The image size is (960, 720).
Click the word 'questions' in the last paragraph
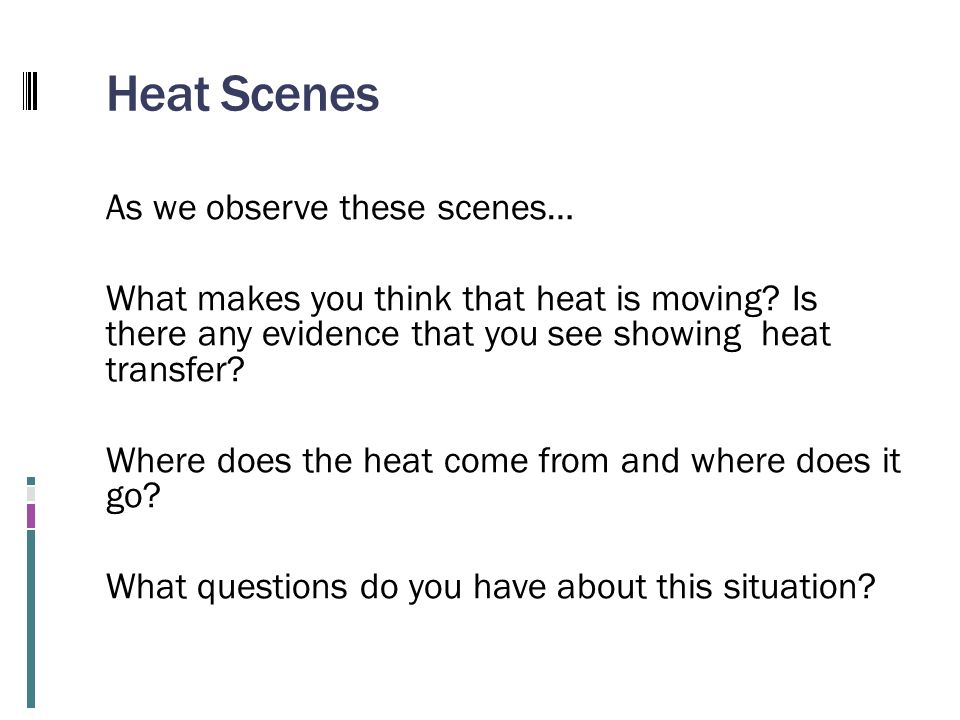[272, 587]
